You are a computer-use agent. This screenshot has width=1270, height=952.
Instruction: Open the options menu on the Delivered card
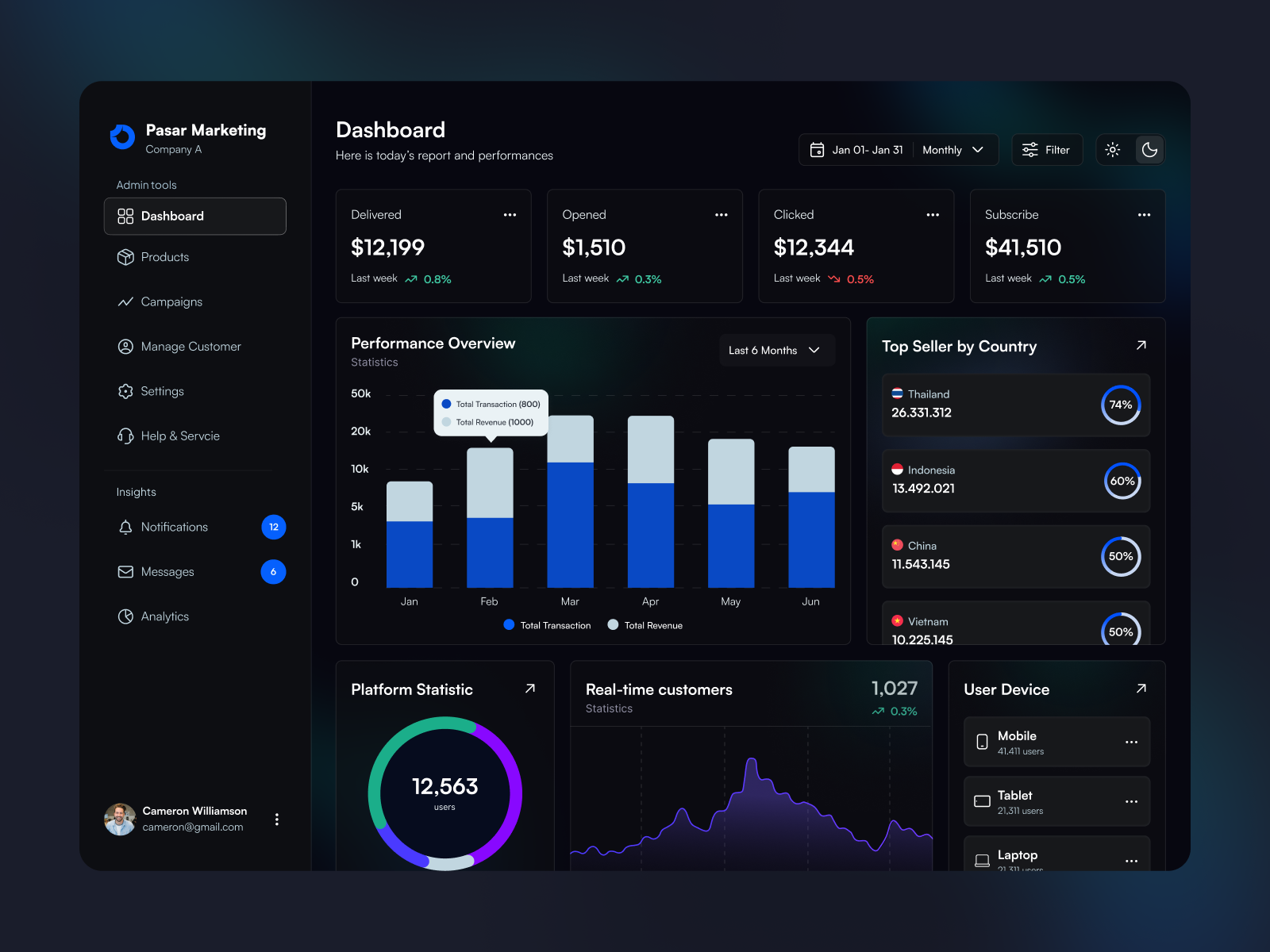(x=510, y=214)
